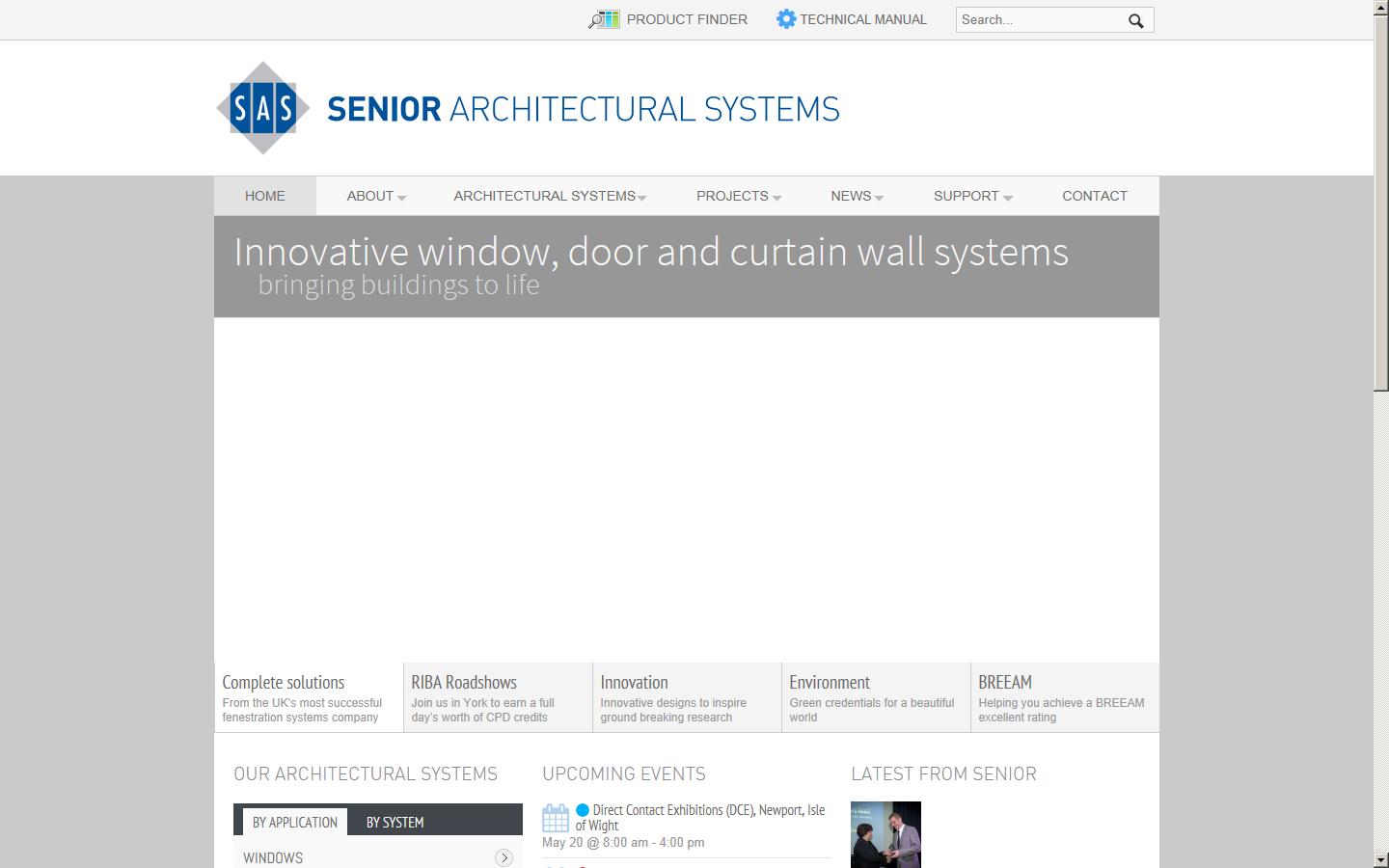The width and height of the screenshot is (1389, 868).
Task: Click the BREEAM excellent rating panel
Action: (x=1064, y=696)
